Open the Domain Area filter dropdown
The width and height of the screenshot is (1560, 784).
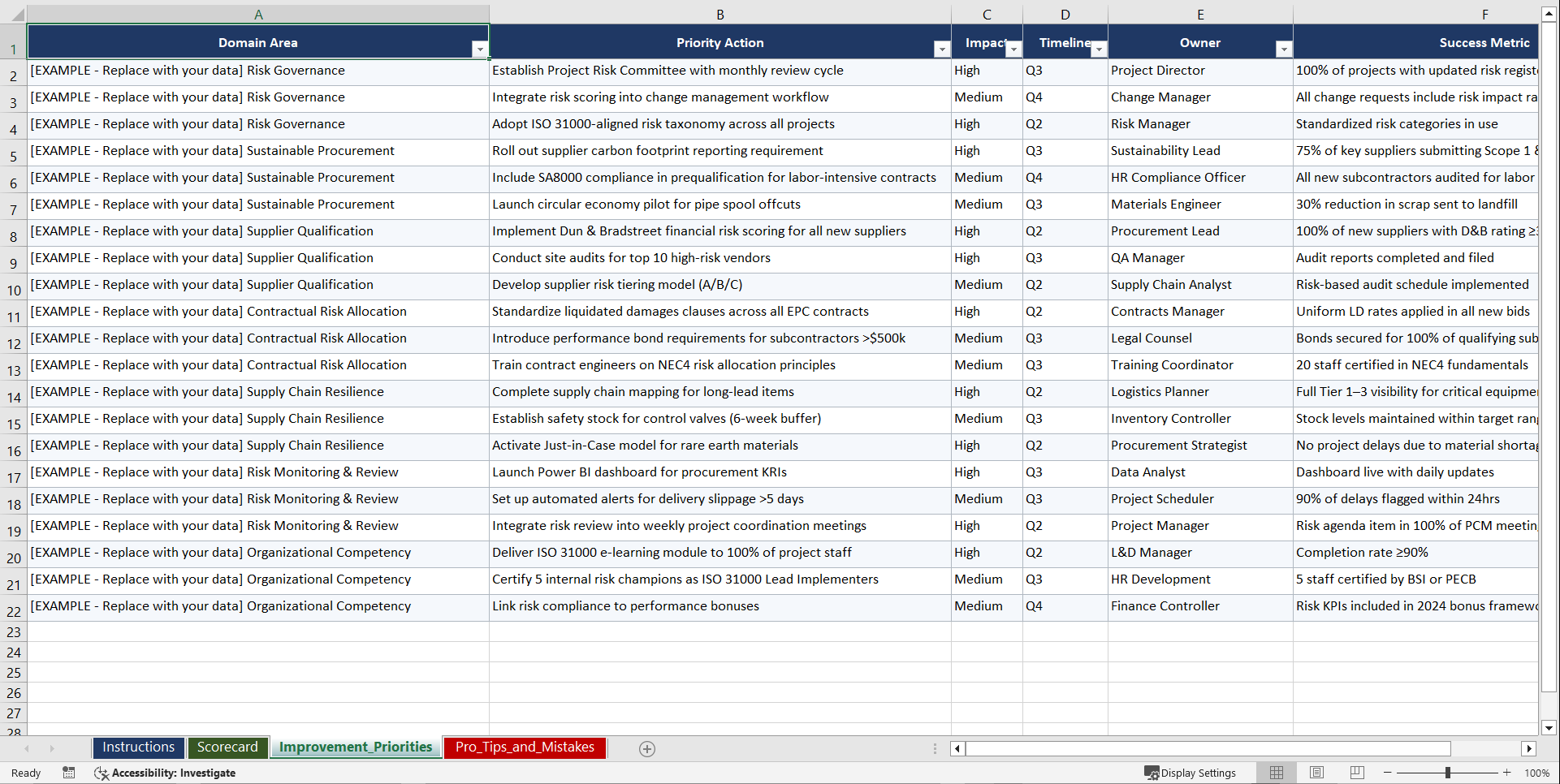tap(480, 49)
